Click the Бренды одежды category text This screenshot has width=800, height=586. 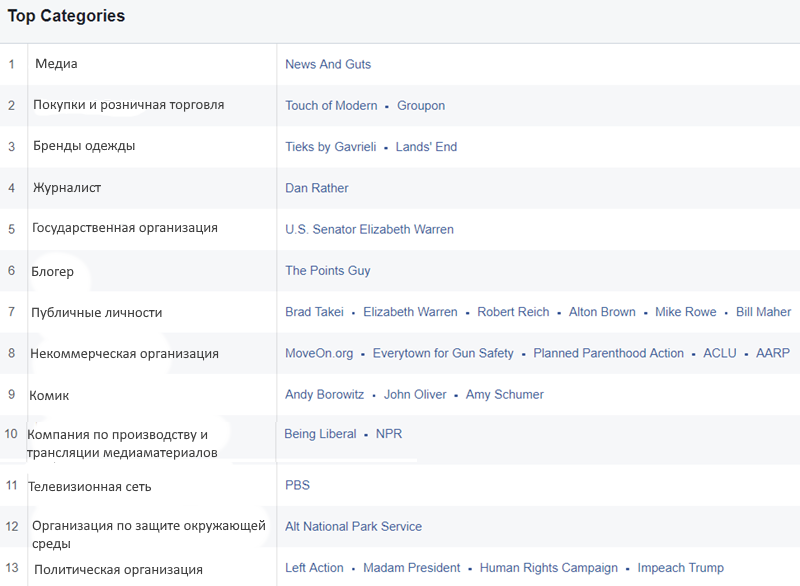click(84, 146)
